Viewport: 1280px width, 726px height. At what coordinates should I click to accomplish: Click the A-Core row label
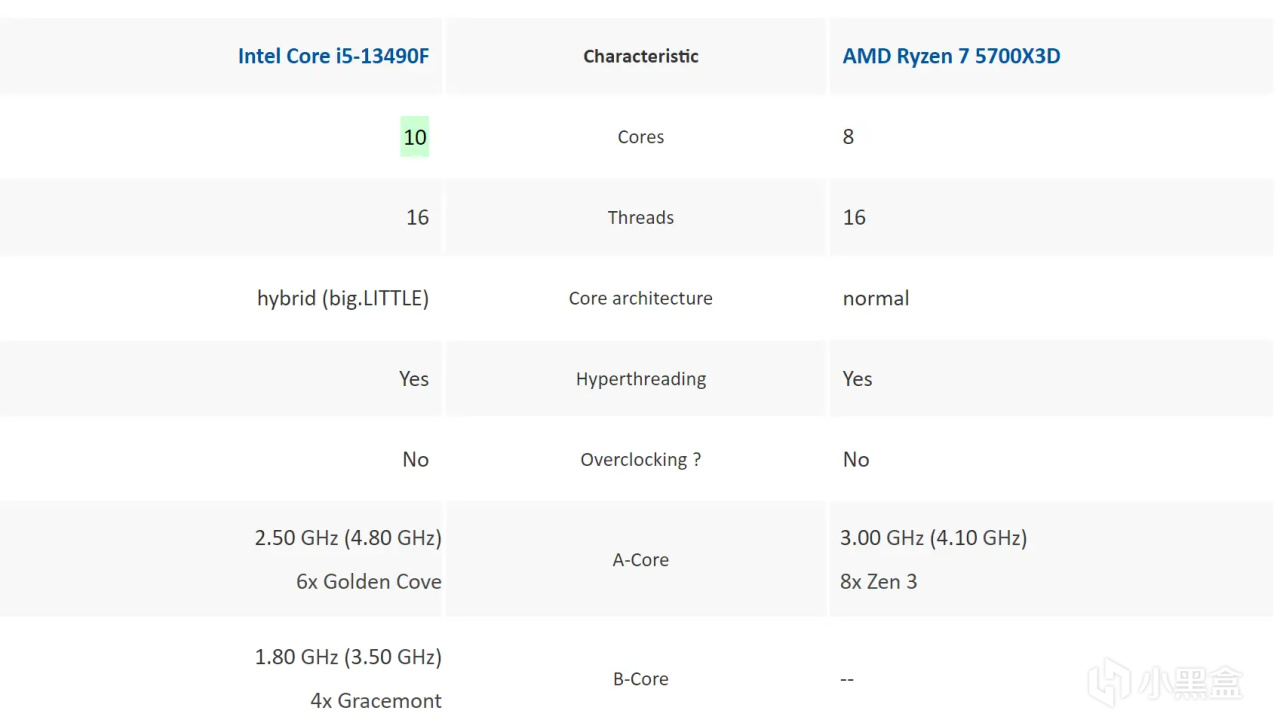coord(640,560)
